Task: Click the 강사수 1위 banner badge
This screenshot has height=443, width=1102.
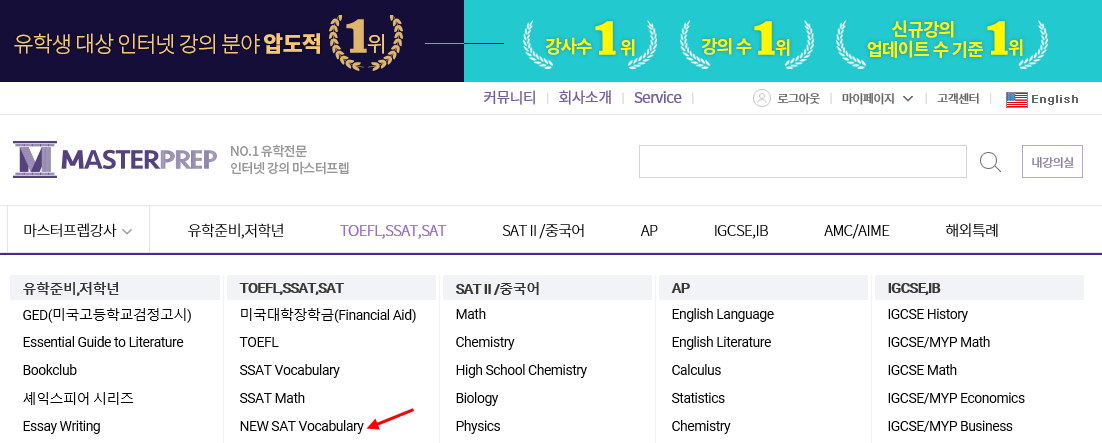Action: [590, 44]
